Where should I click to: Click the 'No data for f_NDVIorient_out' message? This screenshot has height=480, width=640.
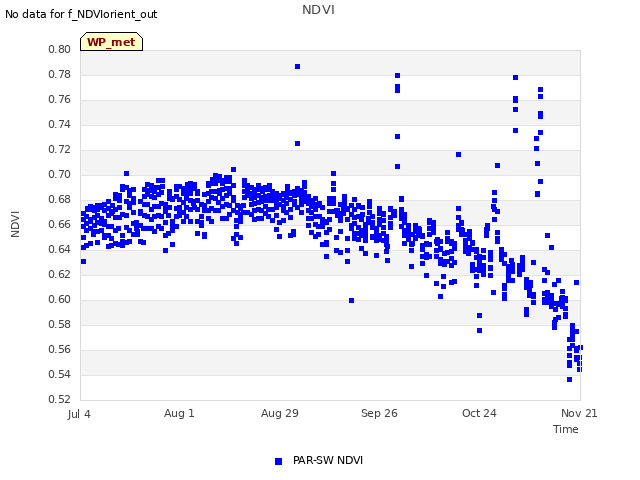[81, 14]
